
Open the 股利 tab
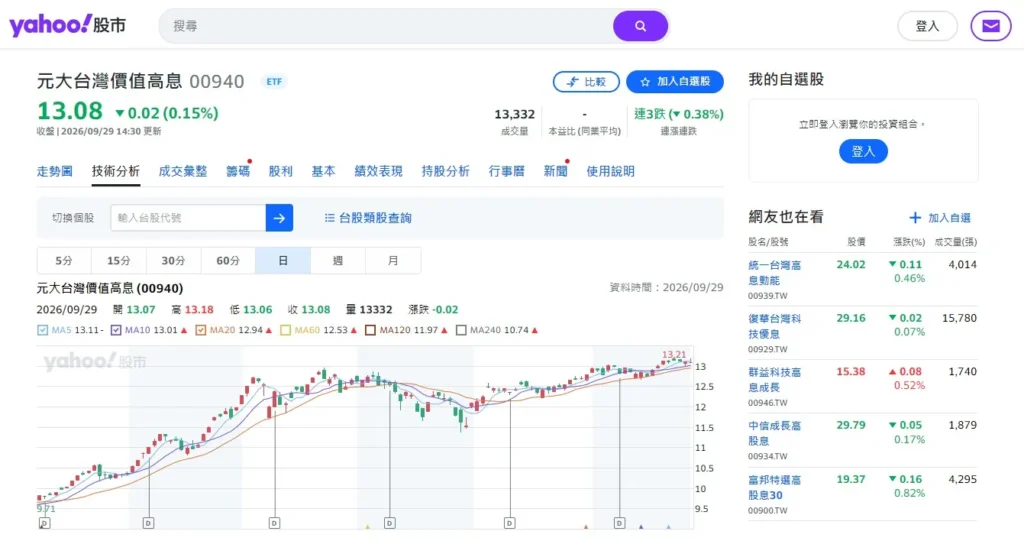[280, 171]
